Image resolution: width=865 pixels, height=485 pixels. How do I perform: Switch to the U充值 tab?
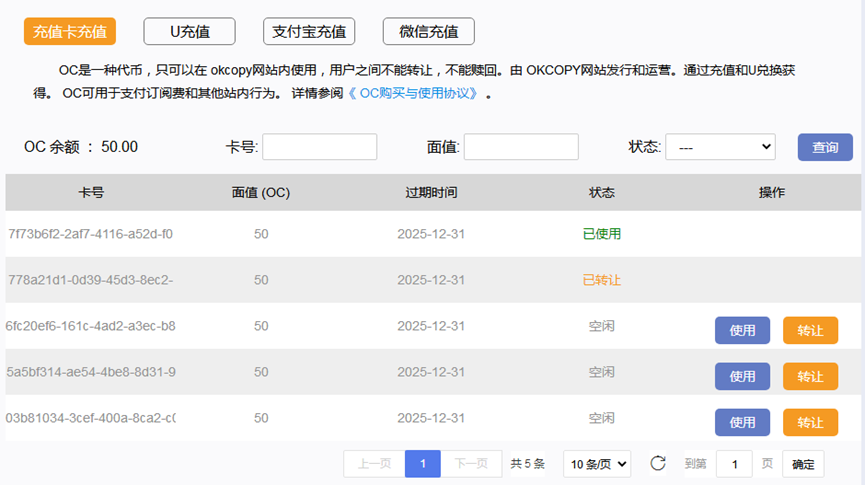point(189,31)
